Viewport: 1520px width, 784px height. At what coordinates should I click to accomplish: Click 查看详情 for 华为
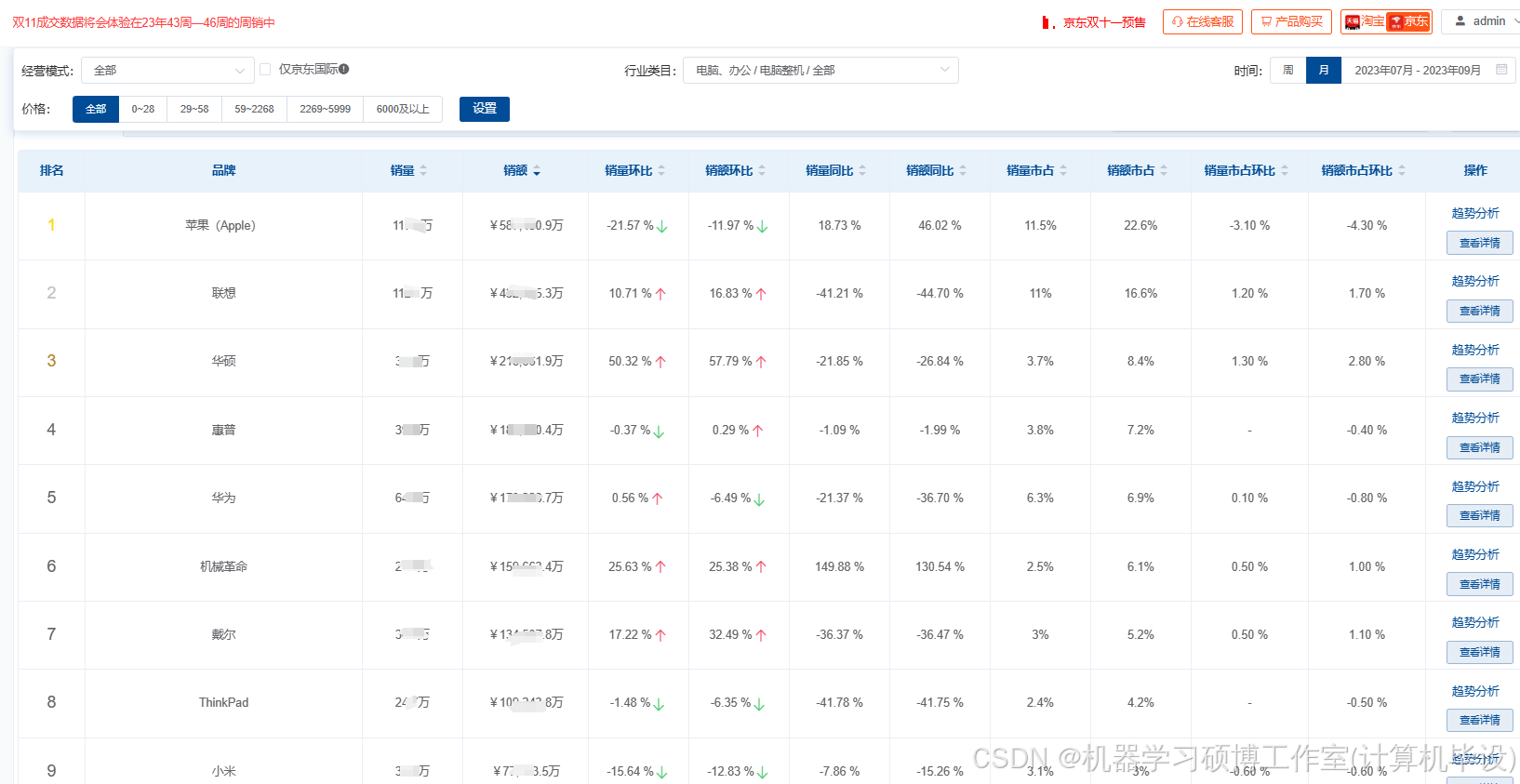[x=1479, y=515]
